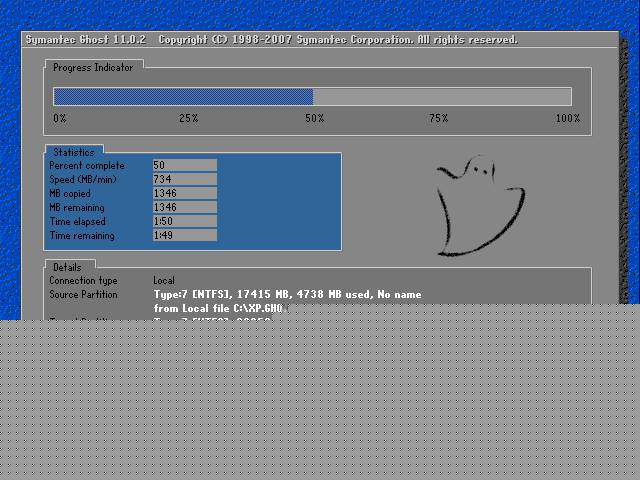
Task: Click the Speed (MB/min) label
Action: click(83, 180)
